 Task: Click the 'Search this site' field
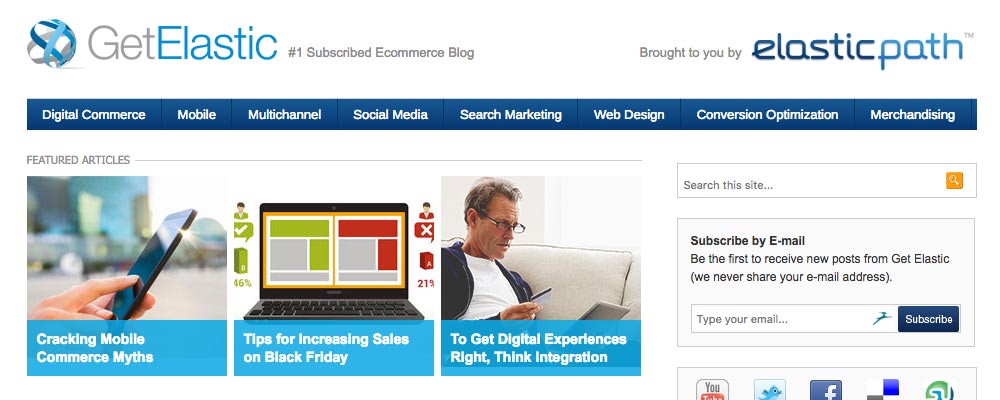tap(810, 185)
